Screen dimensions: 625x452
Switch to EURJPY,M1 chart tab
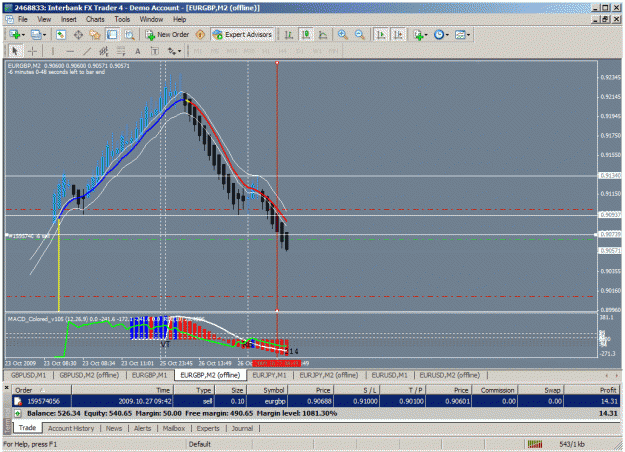coord(269,375)
